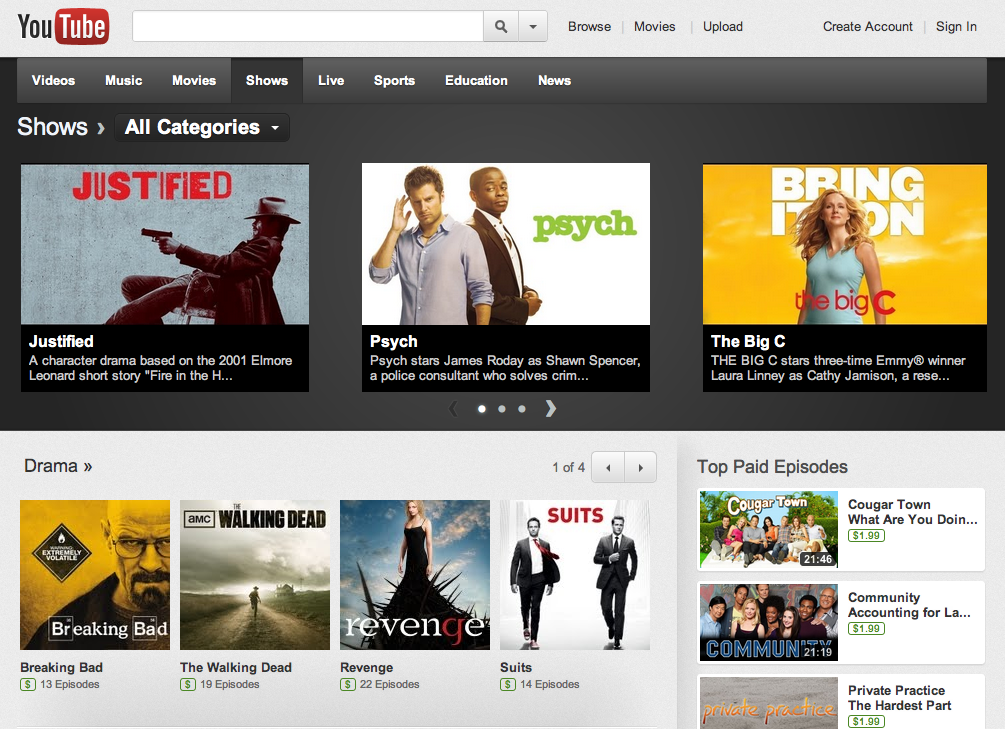Viewport: 1005px width, 729px height.
Task: Select the first carousel page dot
Action: 482,408
